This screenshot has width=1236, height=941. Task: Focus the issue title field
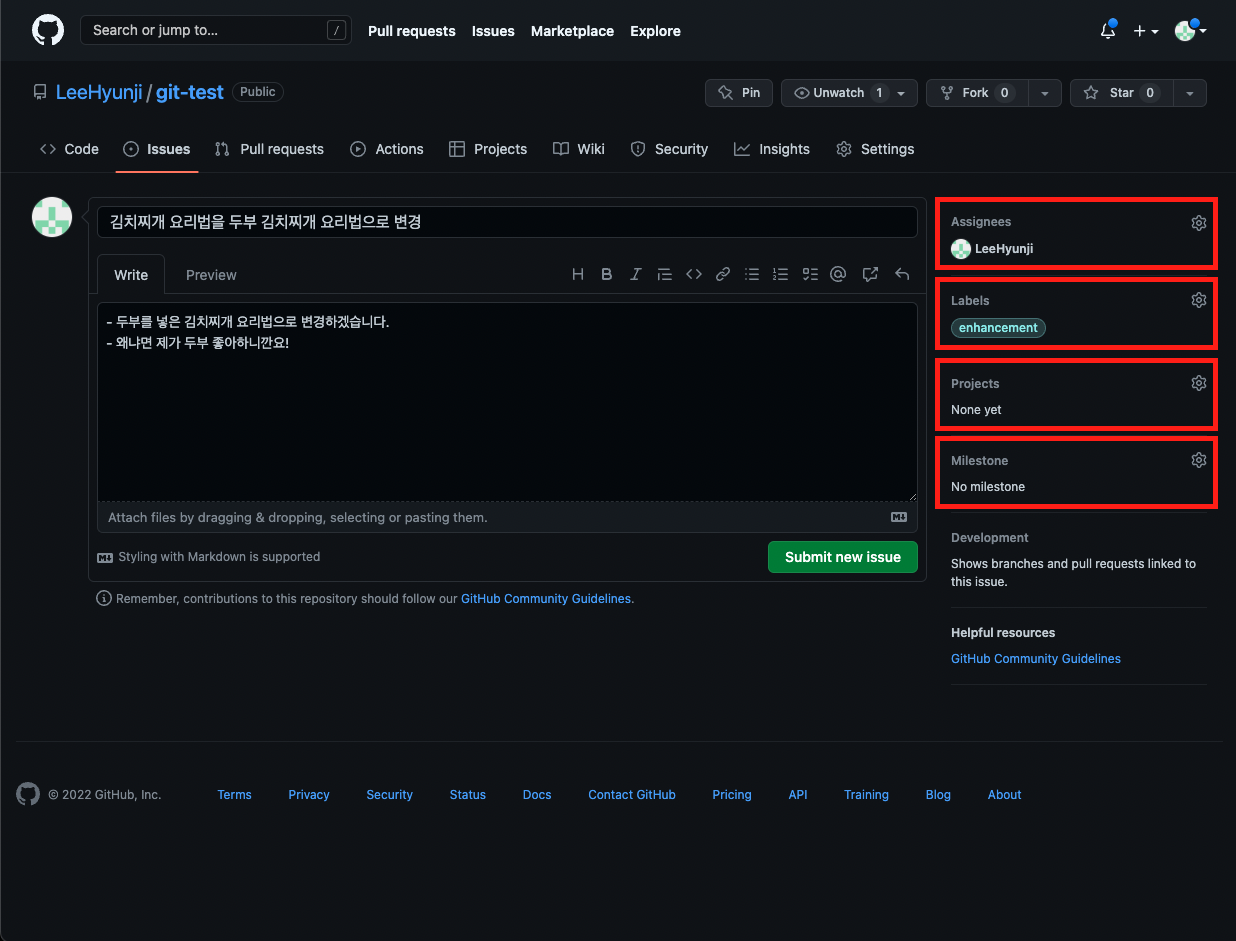tap(507, 222)
